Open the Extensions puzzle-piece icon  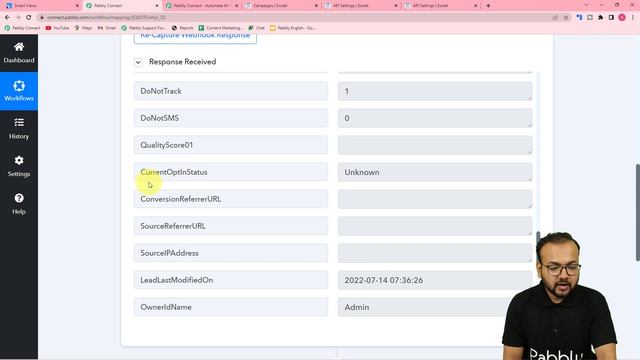(x=600, y=18)
